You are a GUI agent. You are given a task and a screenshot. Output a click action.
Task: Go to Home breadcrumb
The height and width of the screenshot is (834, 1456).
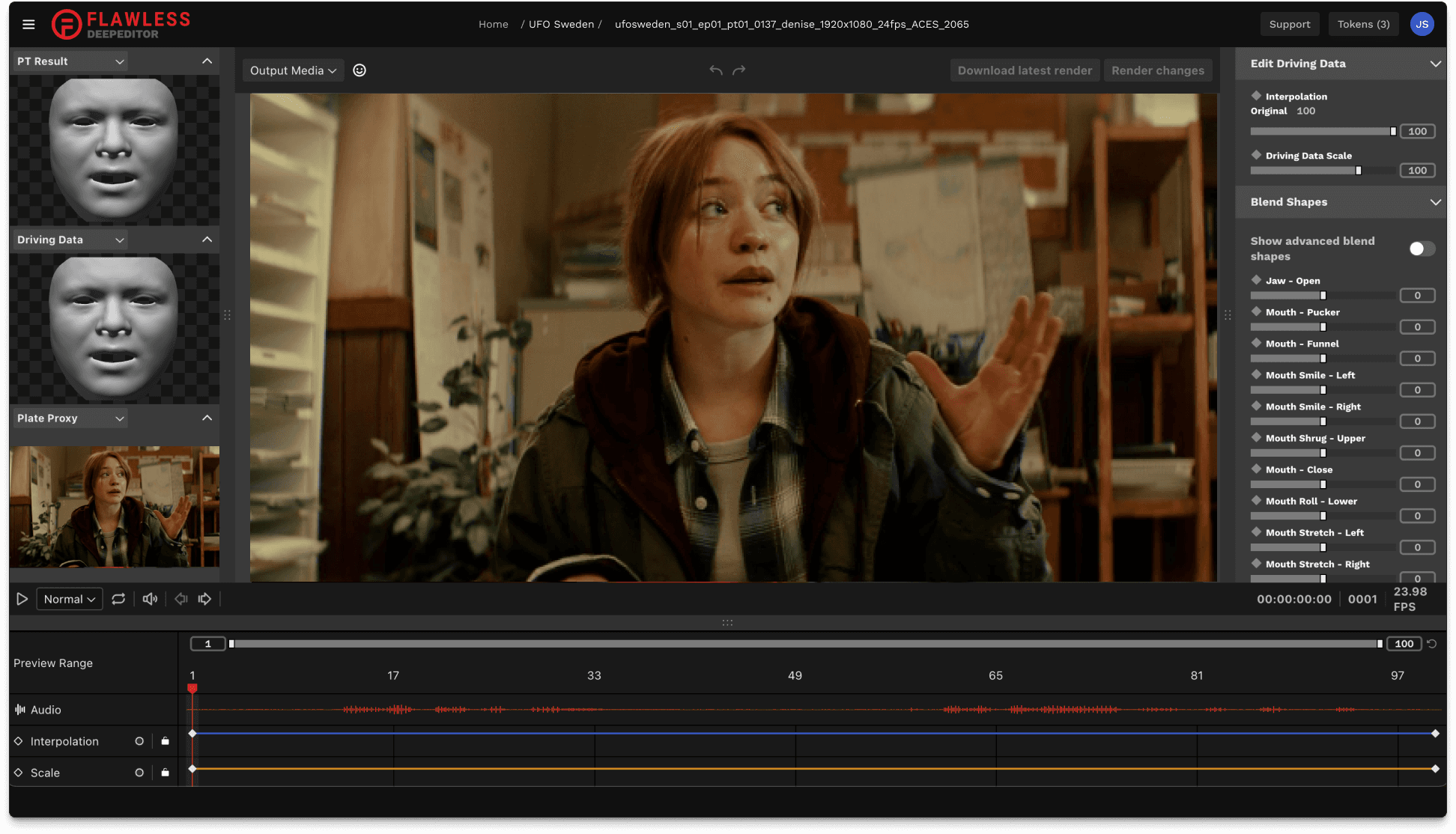coord(494,24)
